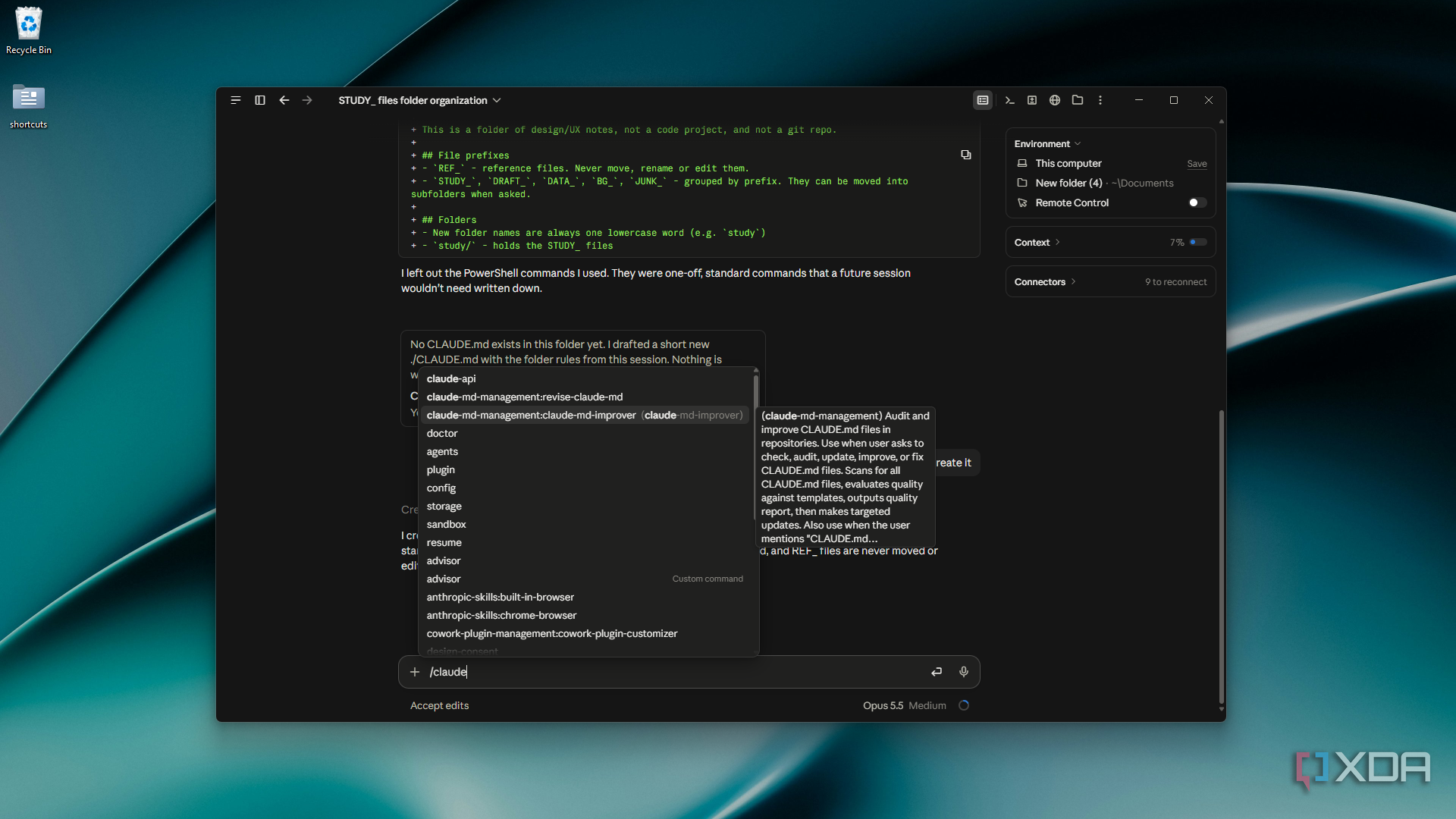The image size is (1456, 819).
Task: Click Save next to This computer
Action: click(x=1197, y=164)
